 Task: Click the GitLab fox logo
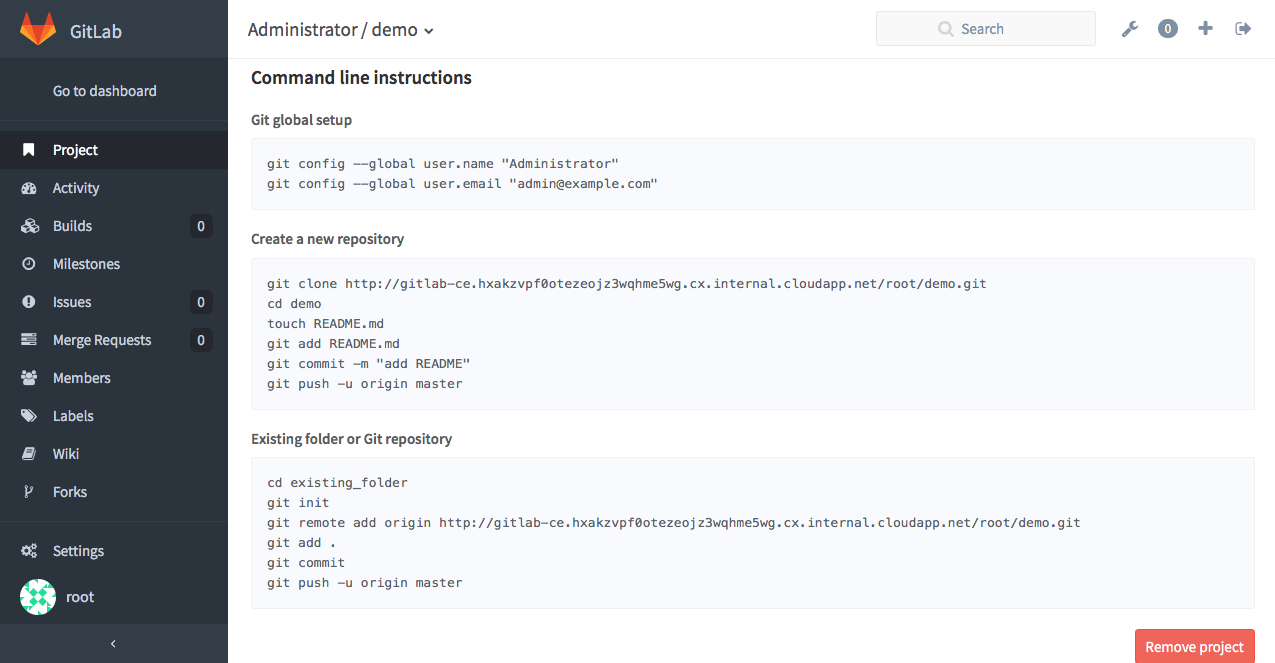coord(38,29)
